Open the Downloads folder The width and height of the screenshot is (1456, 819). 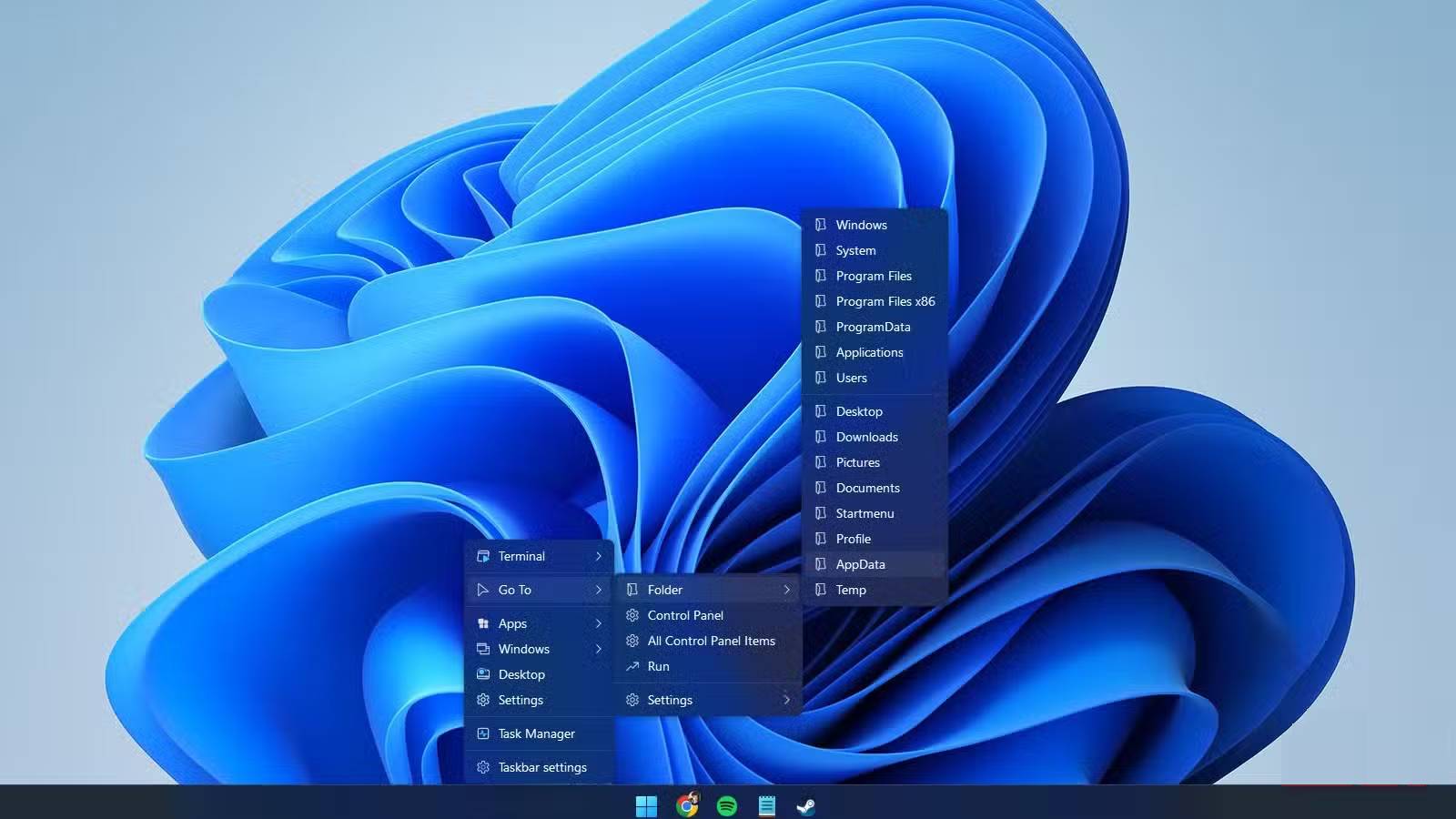[x=865, y=437]
